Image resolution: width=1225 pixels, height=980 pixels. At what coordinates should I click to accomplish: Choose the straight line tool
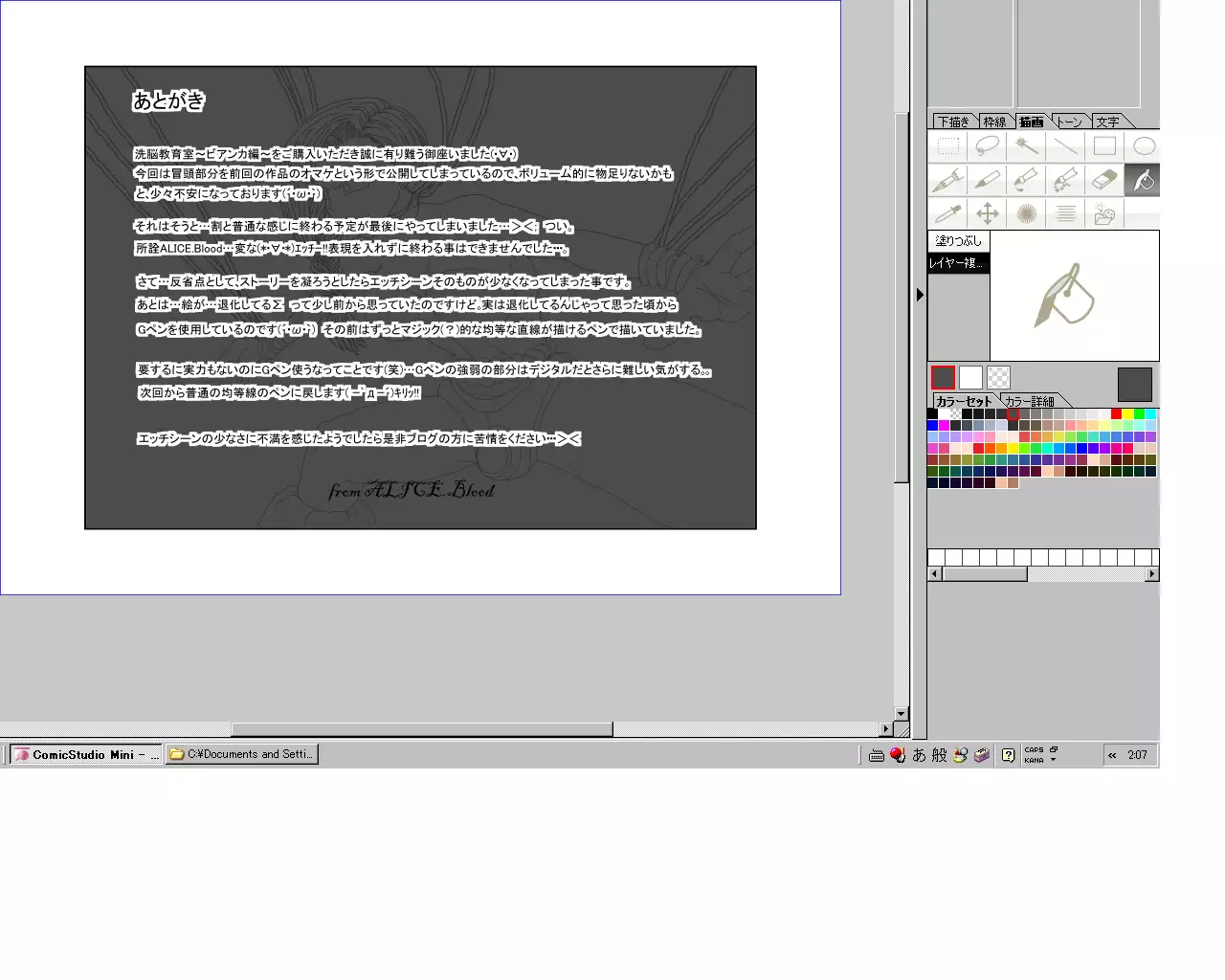(1065, 146)
